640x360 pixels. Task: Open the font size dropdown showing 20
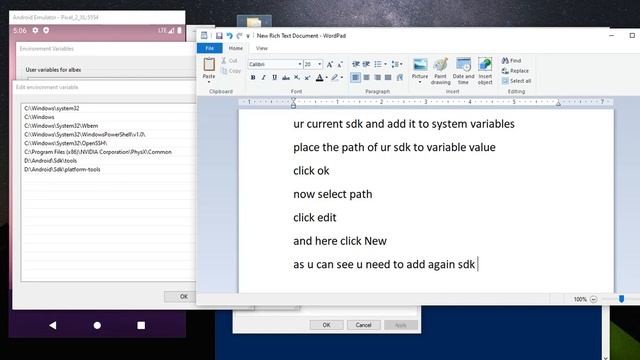tap(320, 64)
